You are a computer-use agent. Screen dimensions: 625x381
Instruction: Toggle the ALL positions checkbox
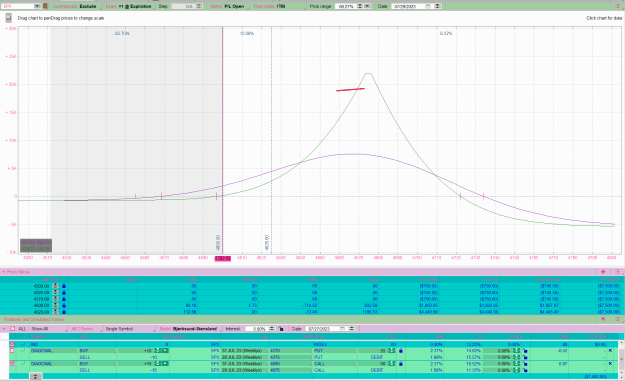[12, 329]
